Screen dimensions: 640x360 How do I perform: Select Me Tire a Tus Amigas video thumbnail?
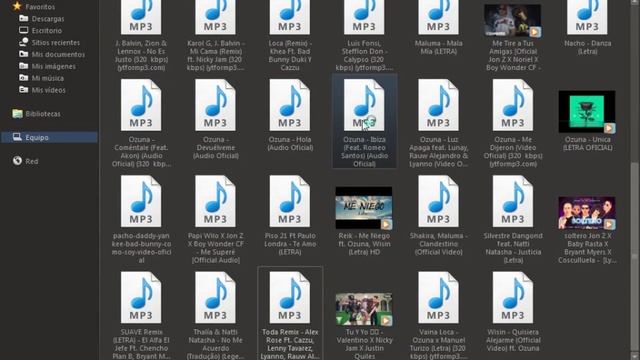click(513, 21)
